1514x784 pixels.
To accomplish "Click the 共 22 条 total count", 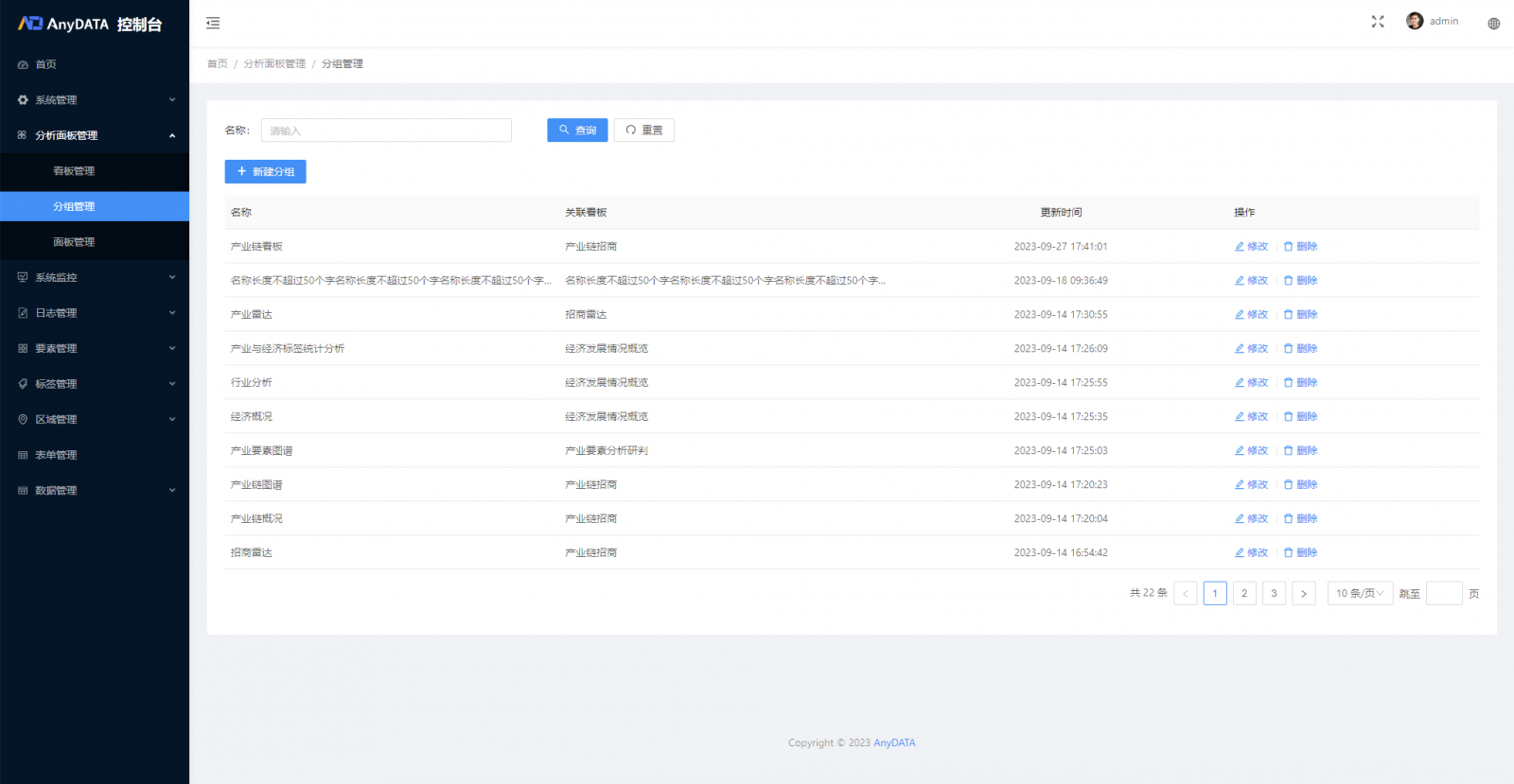I will tap(1149, 593).
